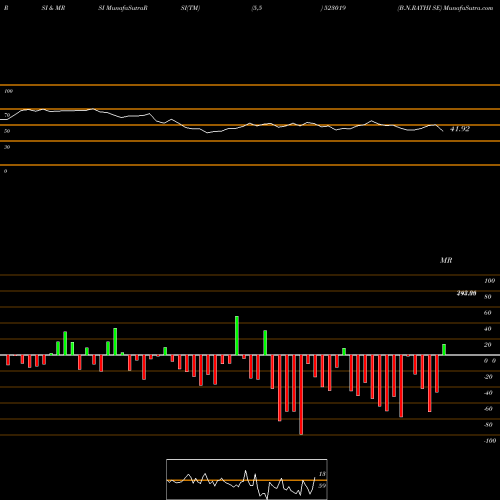Click the 70 level on RSI axis
The image size is (500, 500).
click(x=7, y=115)
